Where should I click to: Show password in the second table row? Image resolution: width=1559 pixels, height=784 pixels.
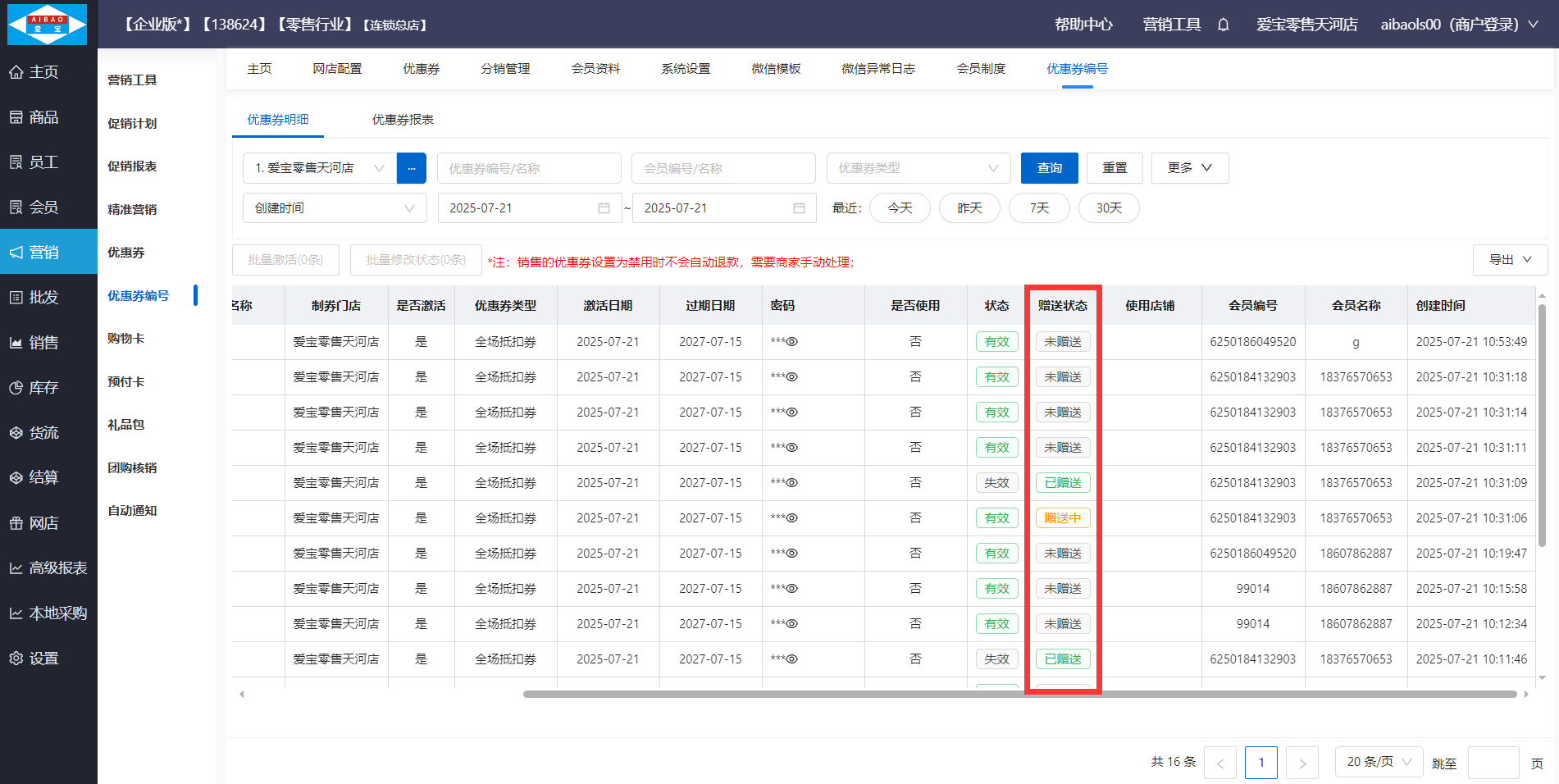coord(792,377)
